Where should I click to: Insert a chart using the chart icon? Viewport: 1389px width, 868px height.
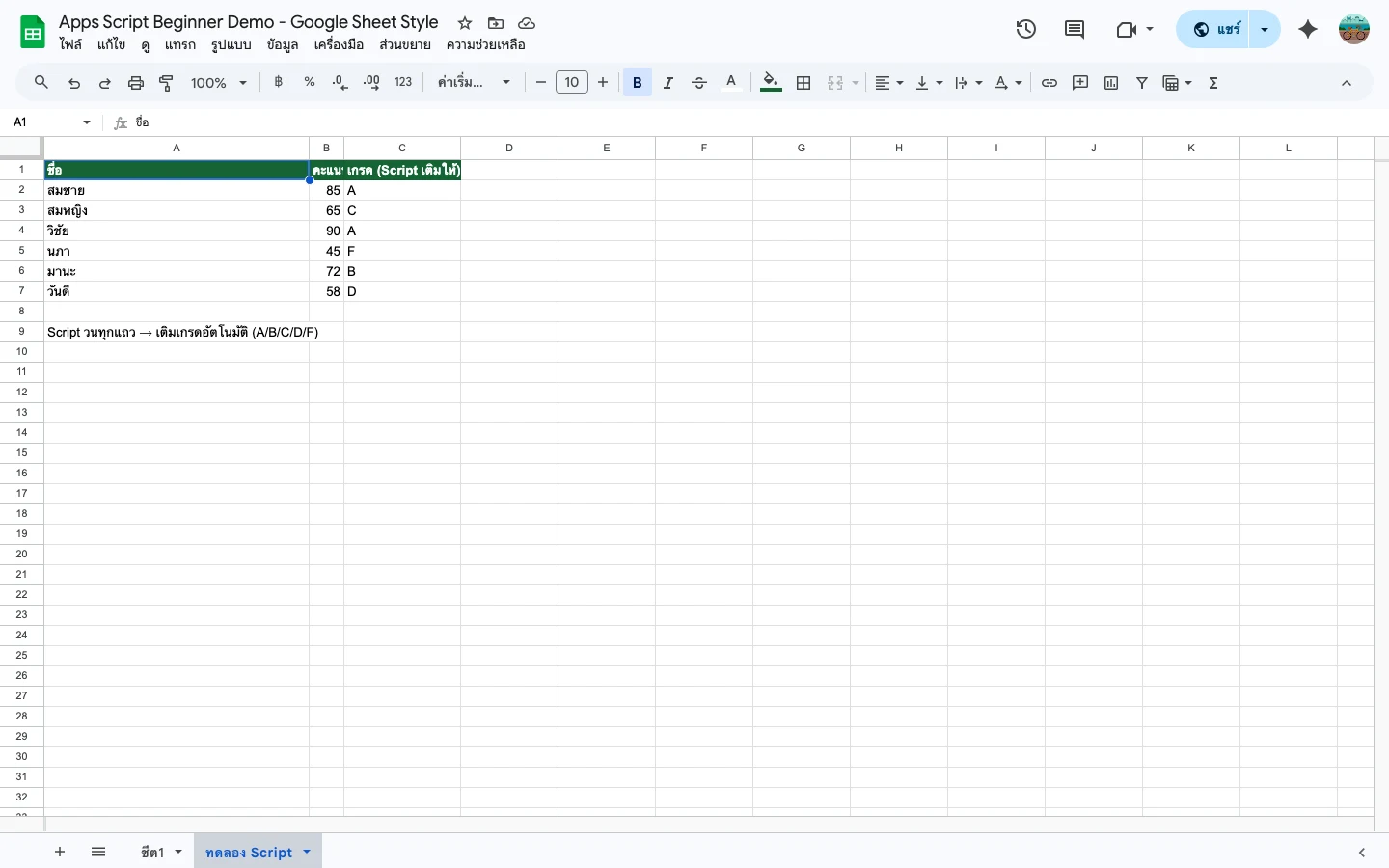tap(1111, 83)
